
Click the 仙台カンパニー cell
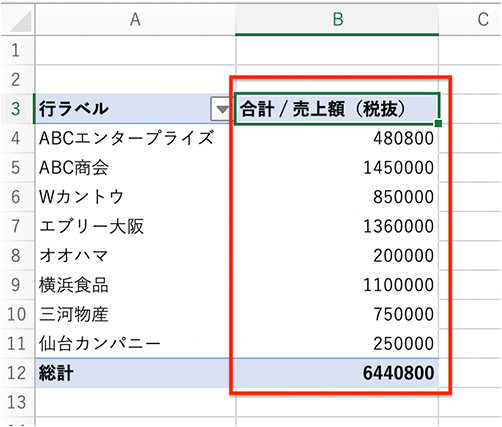tap(135, 344)
